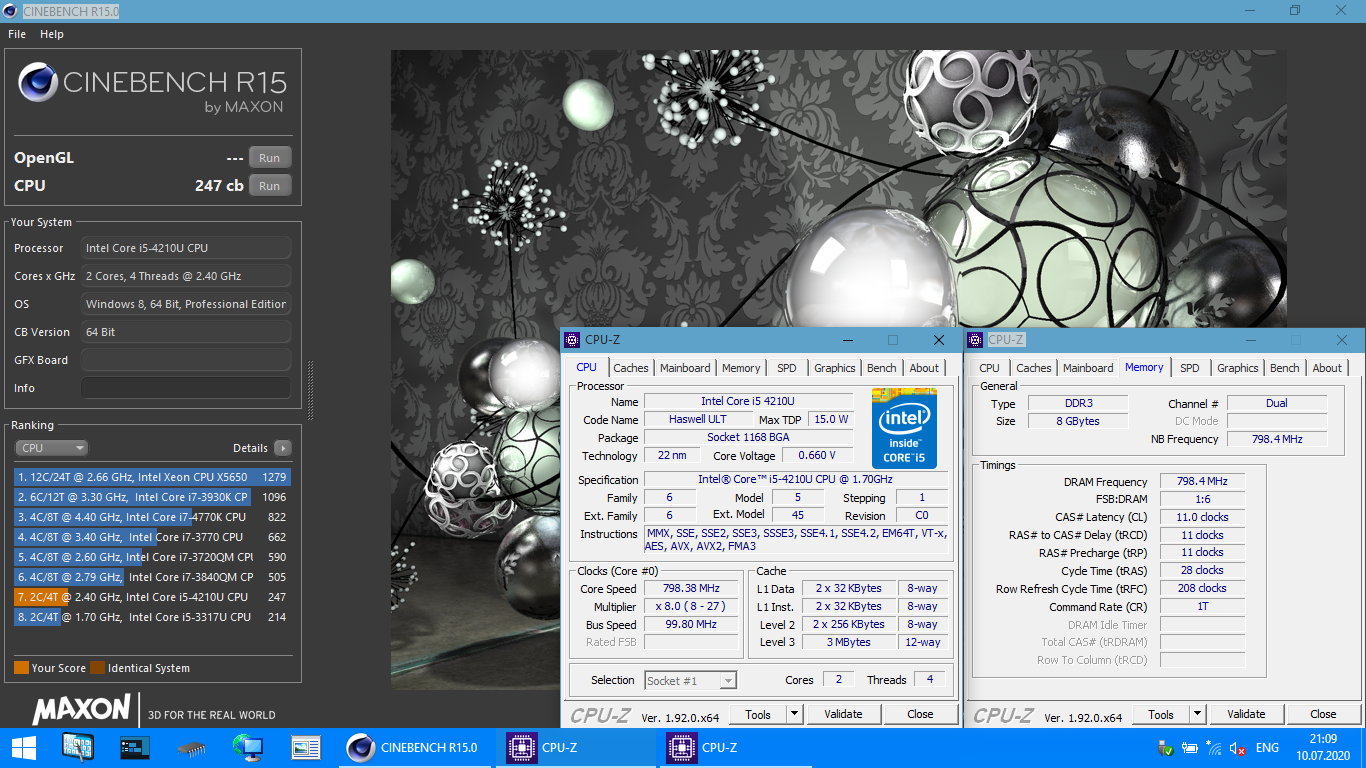Select ranking row Intel Core i5-3317U

pyautogui.click(x=152, y=617)
